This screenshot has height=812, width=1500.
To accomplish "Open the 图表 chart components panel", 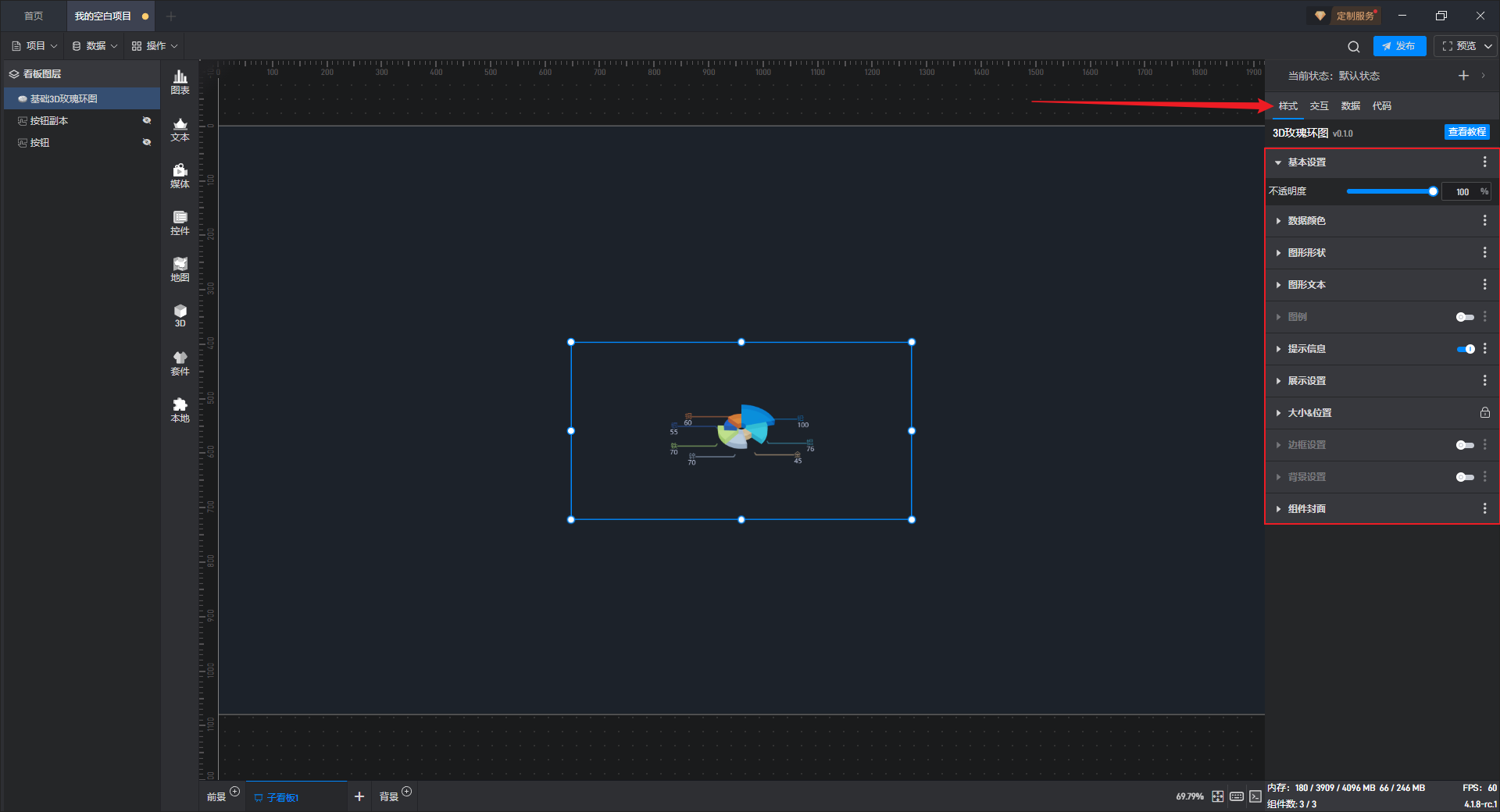I will pos(180,82).
